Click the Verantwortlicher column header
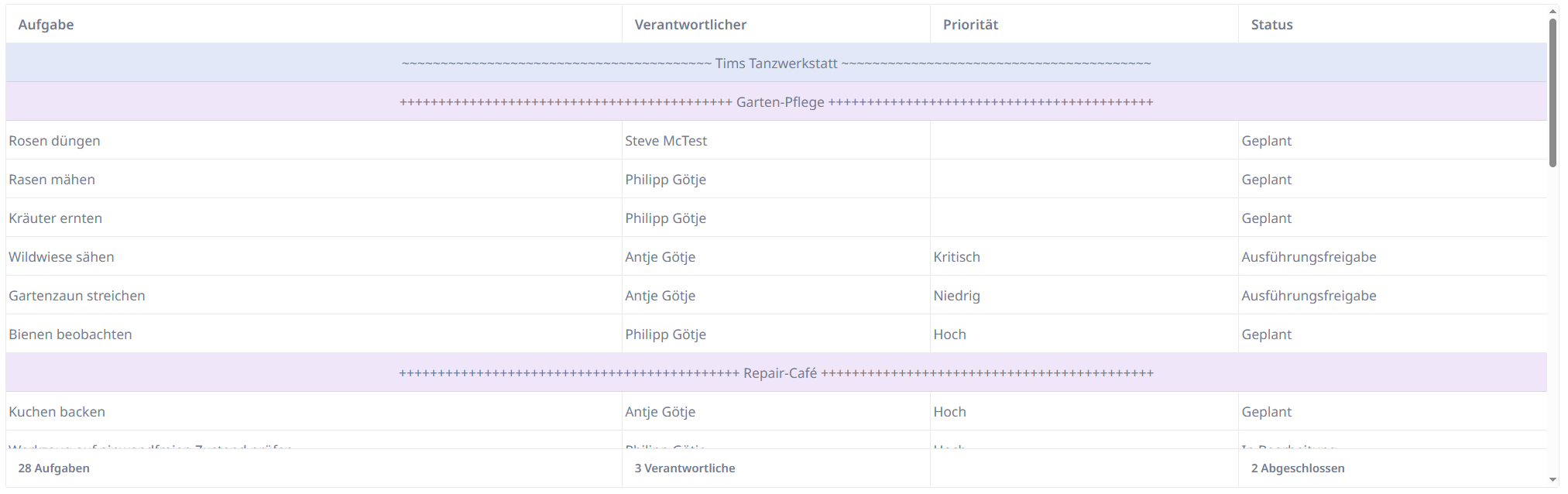This screenshot has width=1568, height=494. pos(690,24)
